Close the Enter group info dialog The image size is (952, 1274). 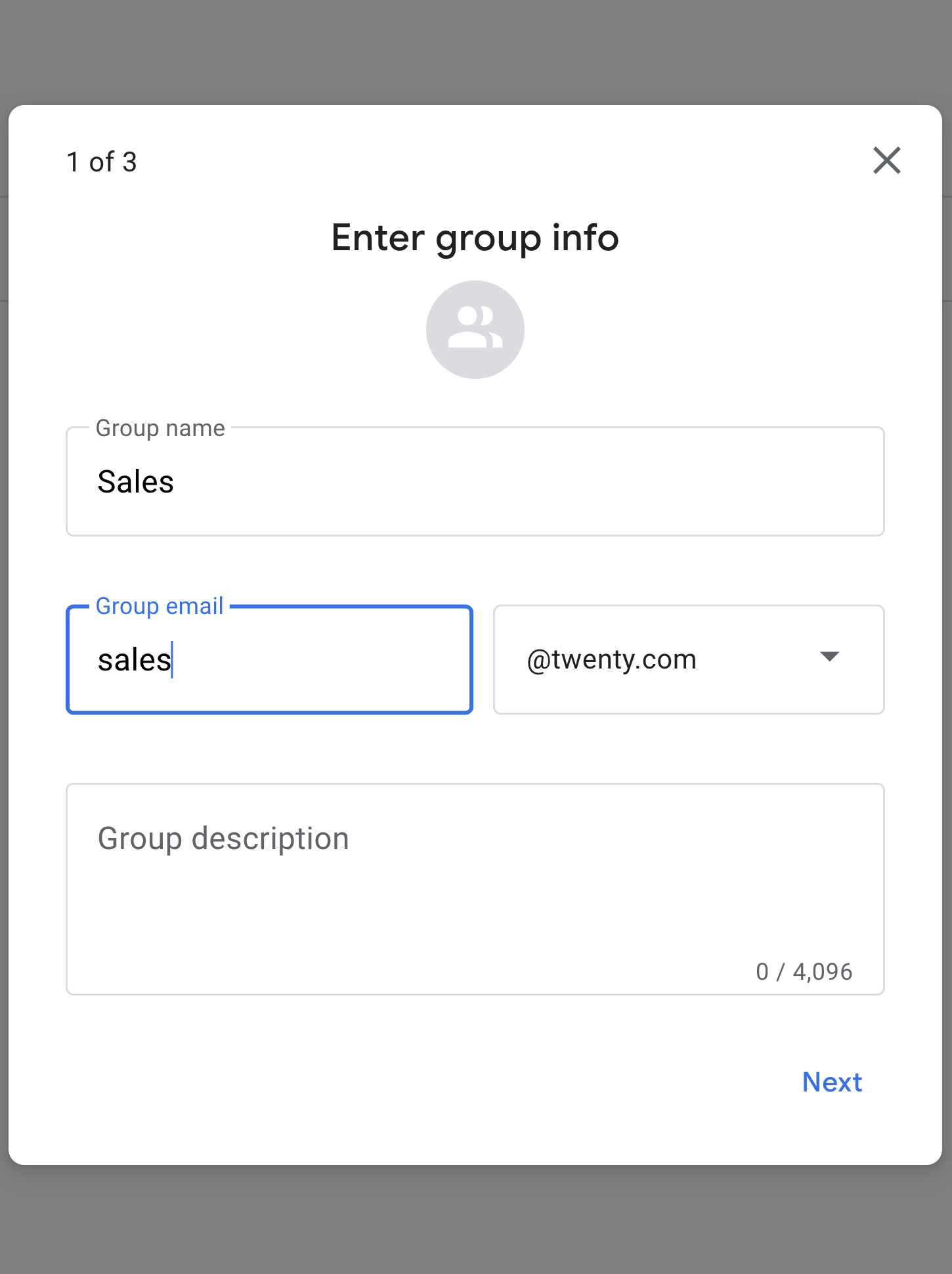tap(886, 160)
